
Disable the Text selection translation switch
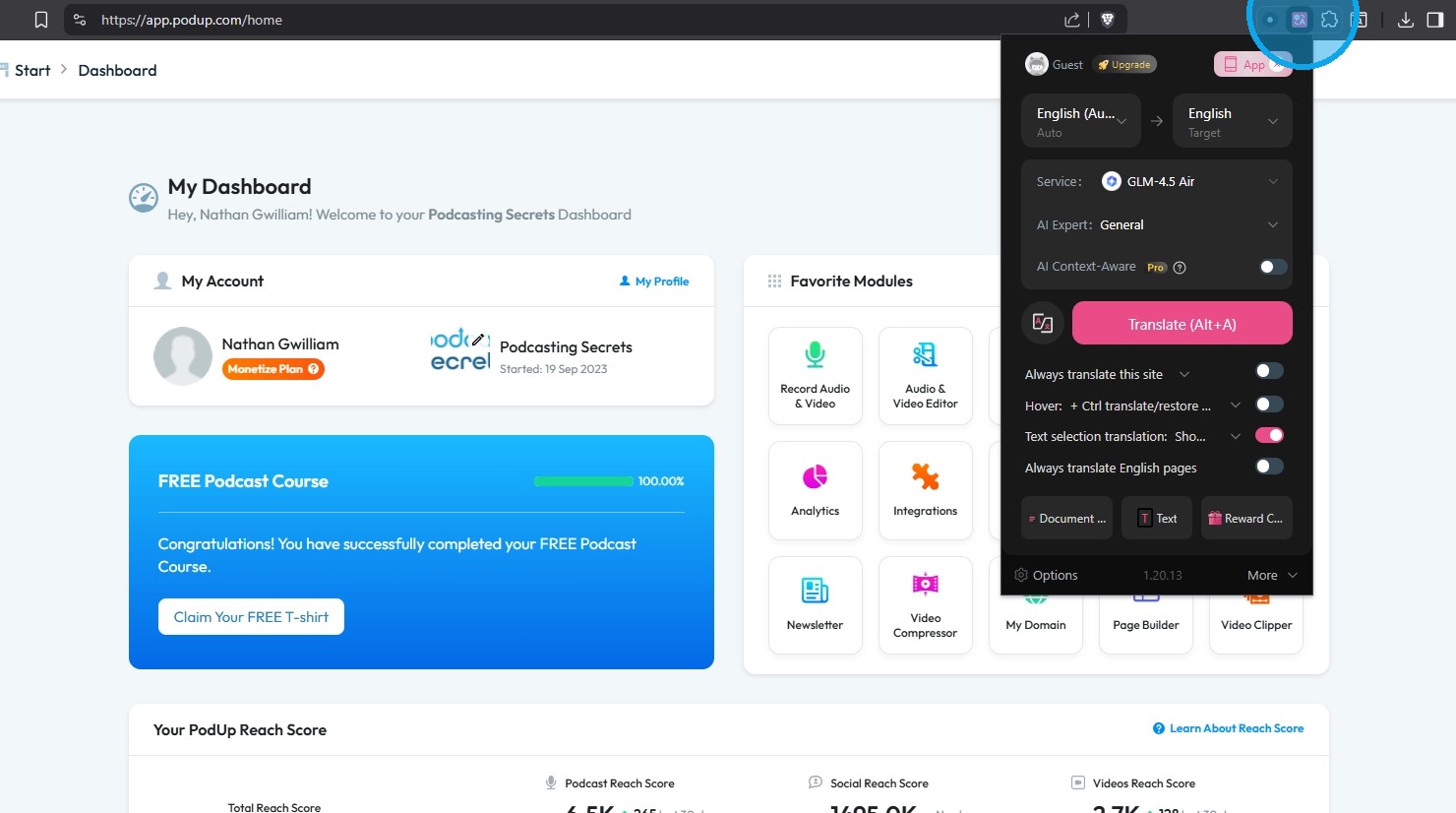[x=1270, y=435]
